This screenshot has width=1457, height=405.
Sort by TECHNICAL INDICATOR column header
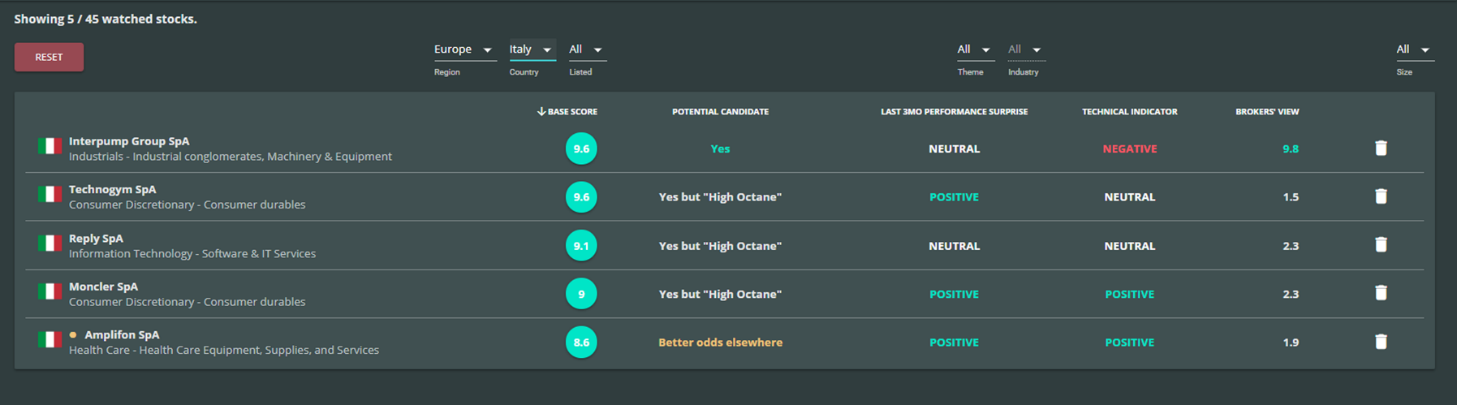[1129, 112]
